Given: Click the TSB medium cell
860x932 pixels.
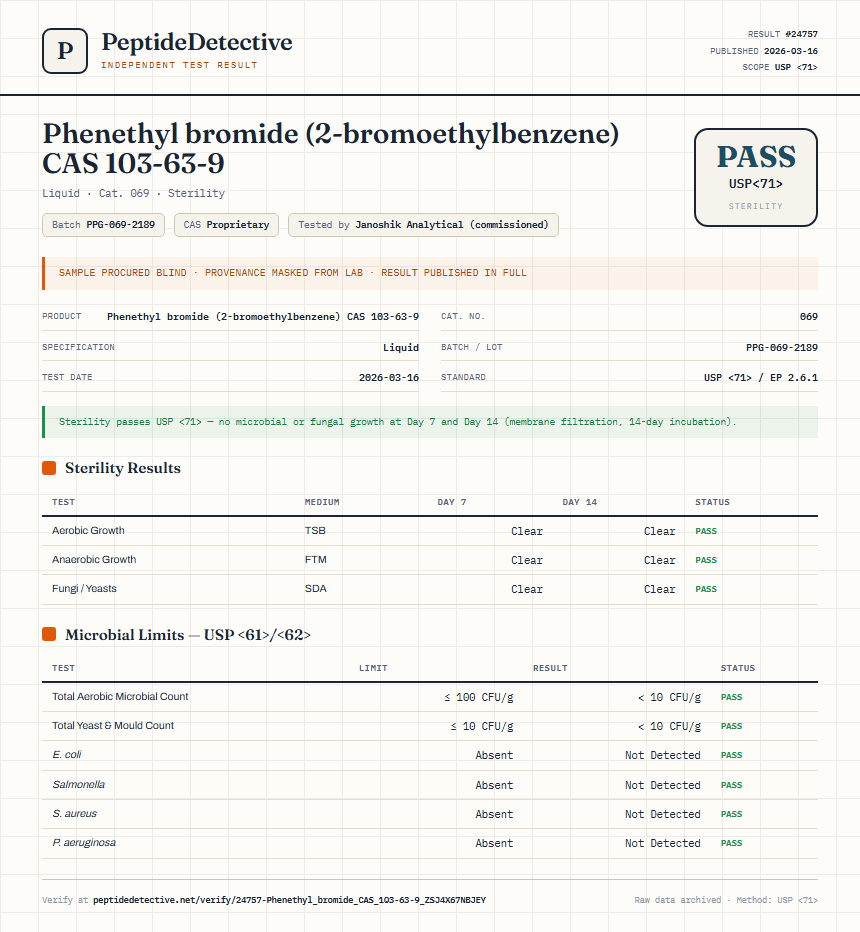Looking at the screenshot, I should (315, 531).
